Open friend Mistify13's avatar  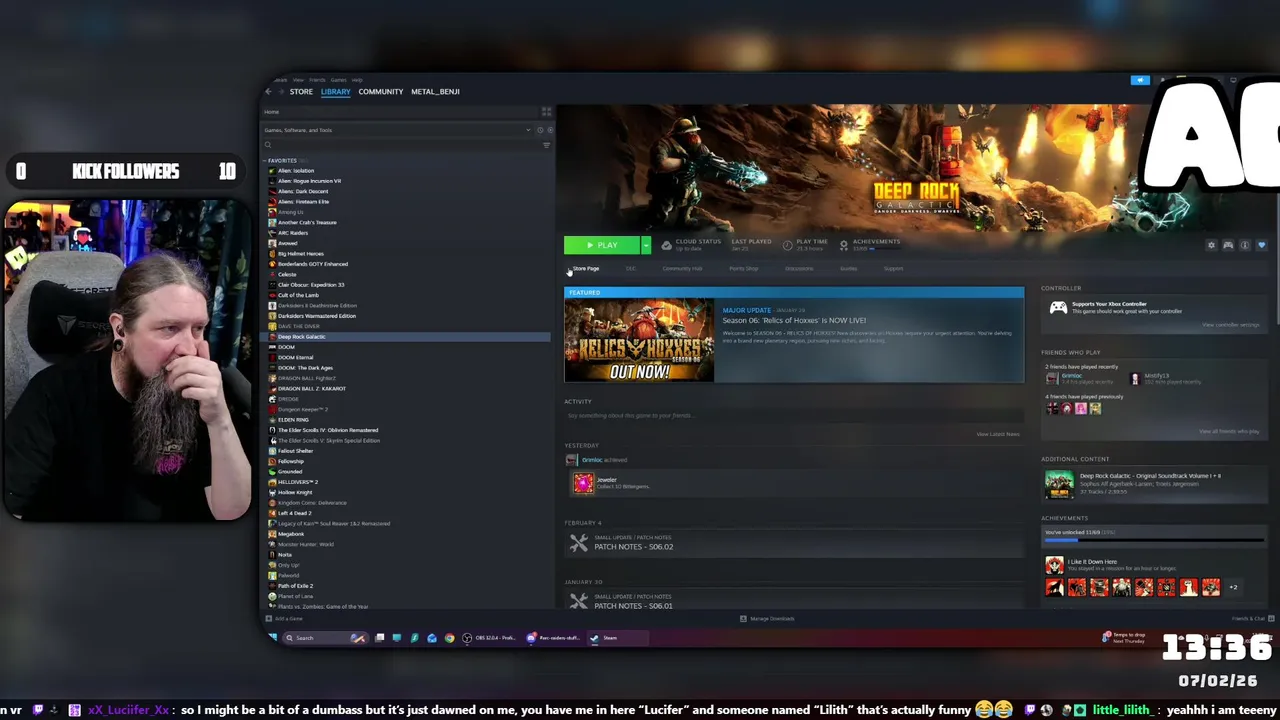(1135, 379)
